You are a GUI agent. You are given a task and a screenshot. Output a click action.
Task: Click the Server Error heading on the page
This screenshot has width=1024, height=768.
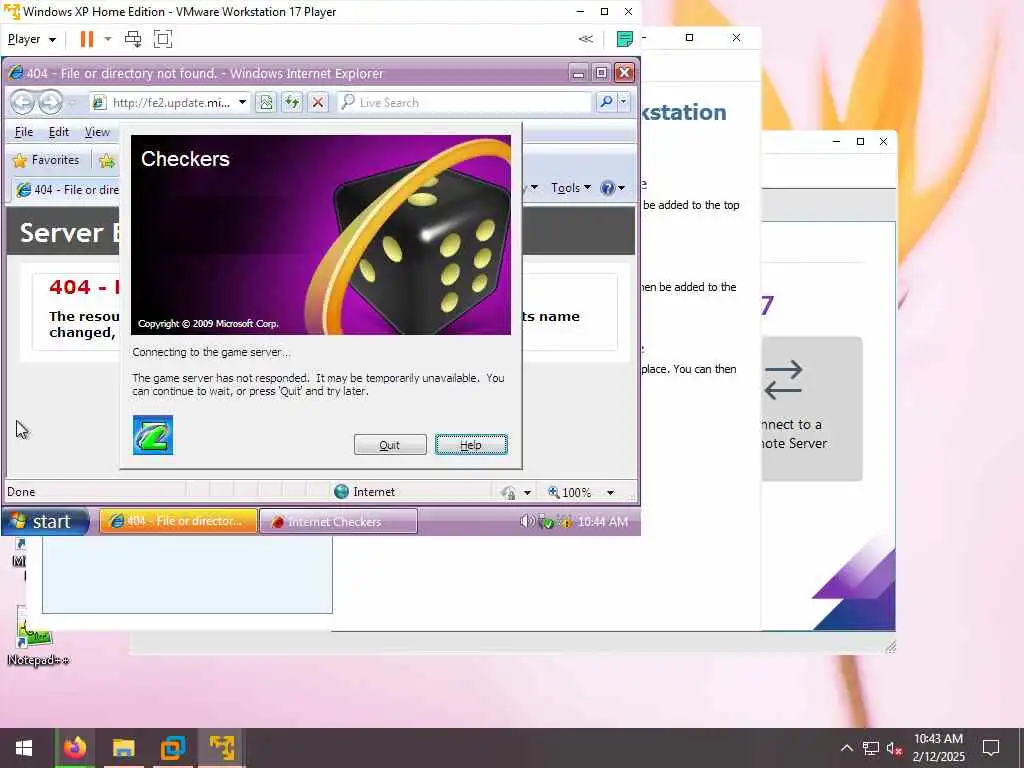69,233
